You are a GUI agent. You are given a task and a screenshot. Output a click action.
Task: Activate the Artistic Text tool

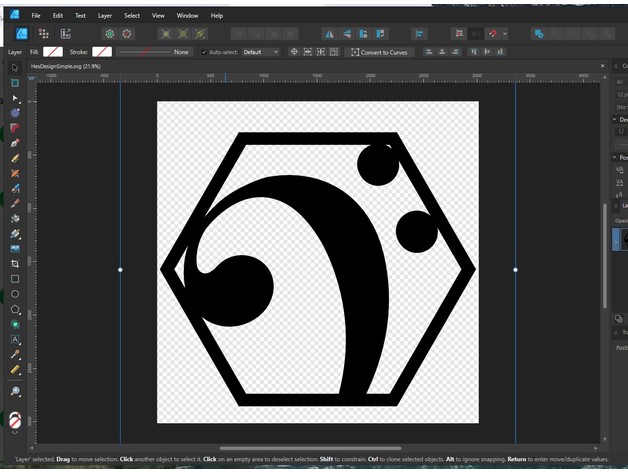pos(15,340)
